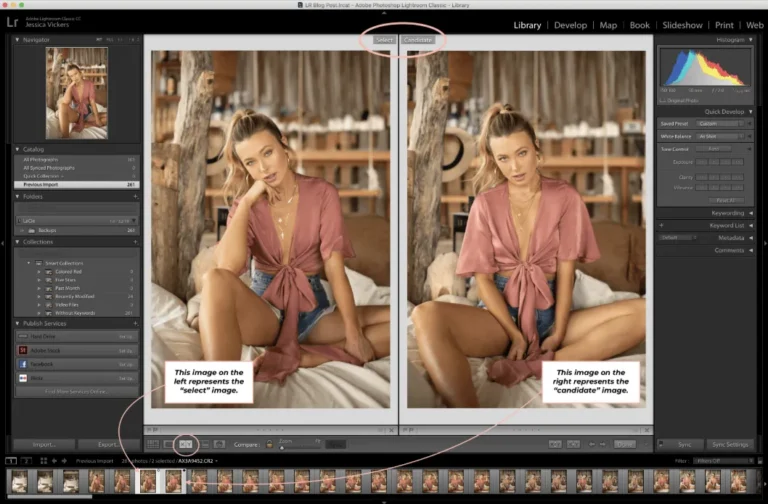768x504 pixels.
Task: Click the Navigator preview thumbnail
Action: point(77,93)
